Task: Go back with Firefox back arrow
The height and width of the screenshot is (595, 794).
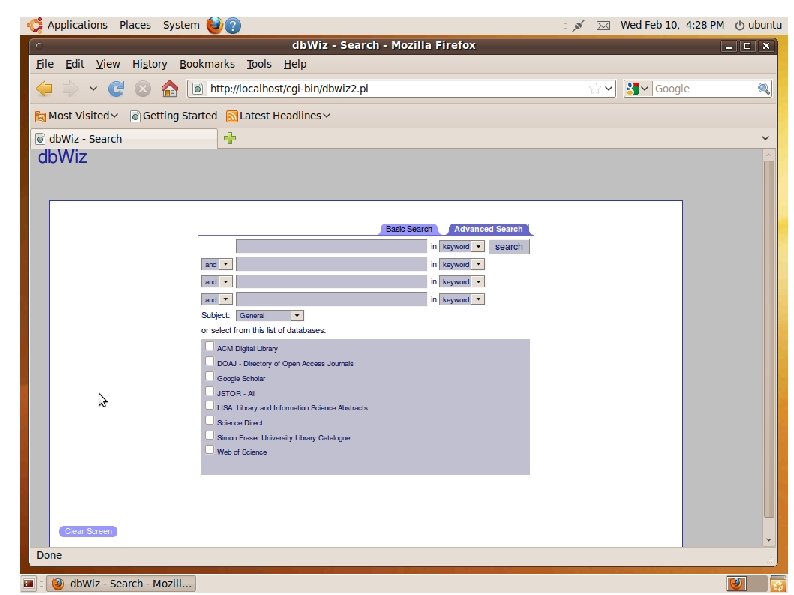Action: coord(44,89)
